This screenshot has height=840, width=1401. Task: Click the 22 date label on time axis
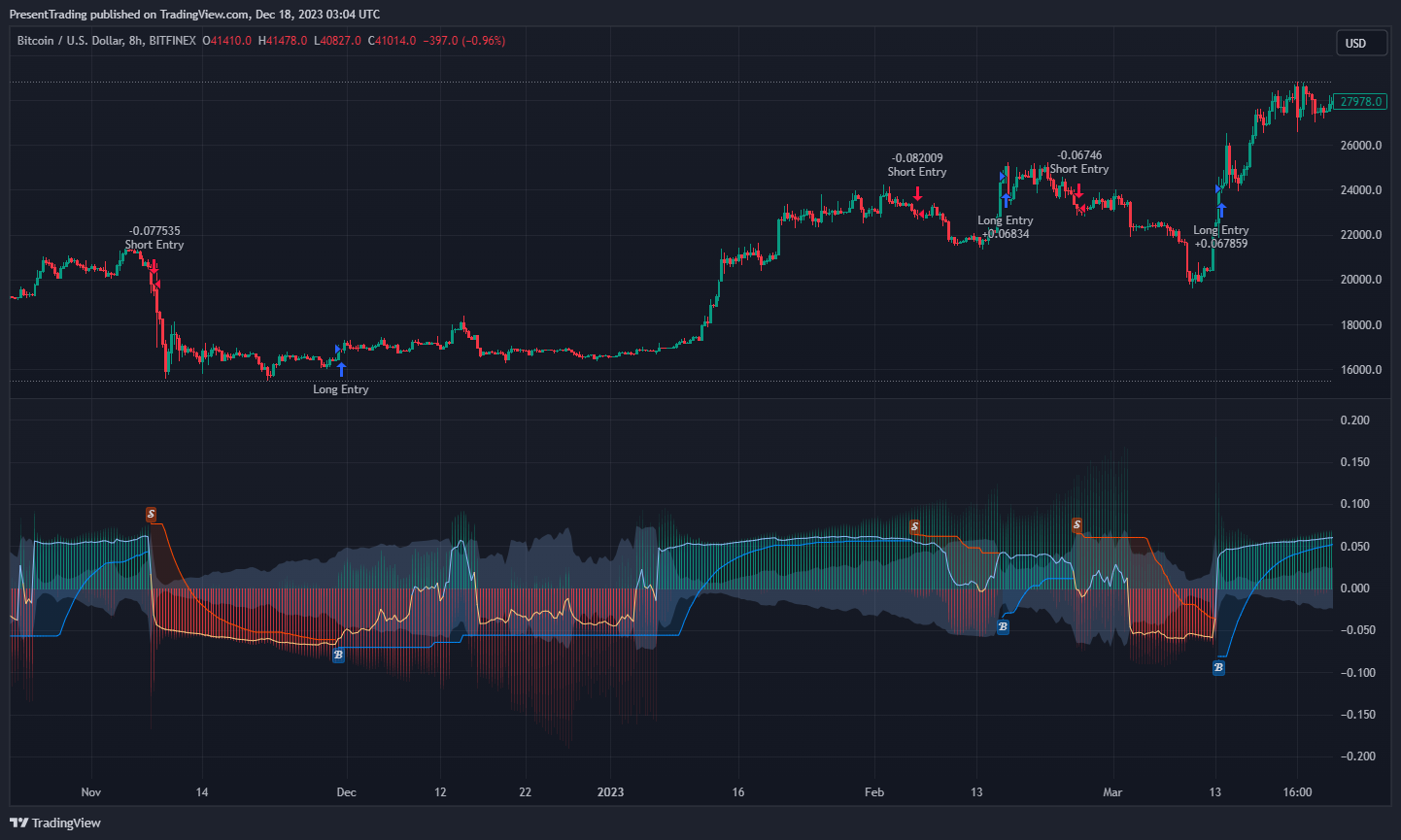[x=526, y=792]
